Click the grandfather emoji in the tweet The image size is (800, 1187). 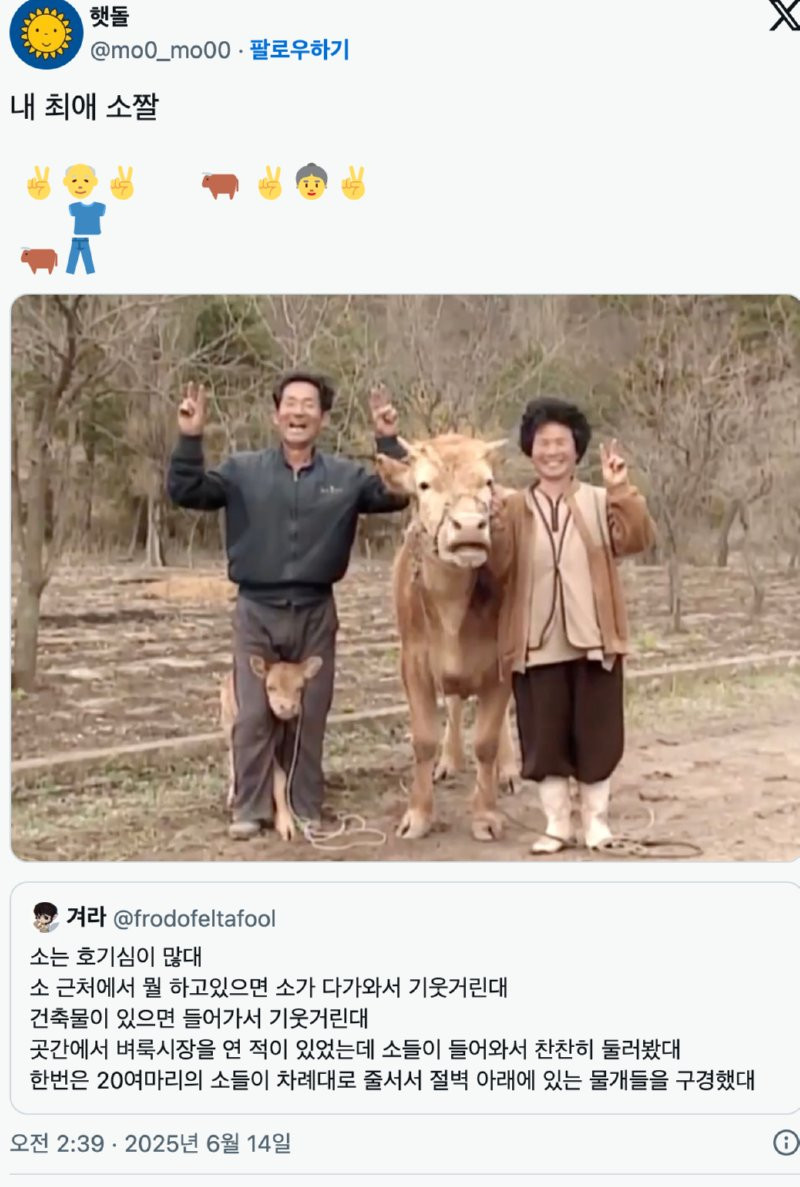(x=80, y=182)
